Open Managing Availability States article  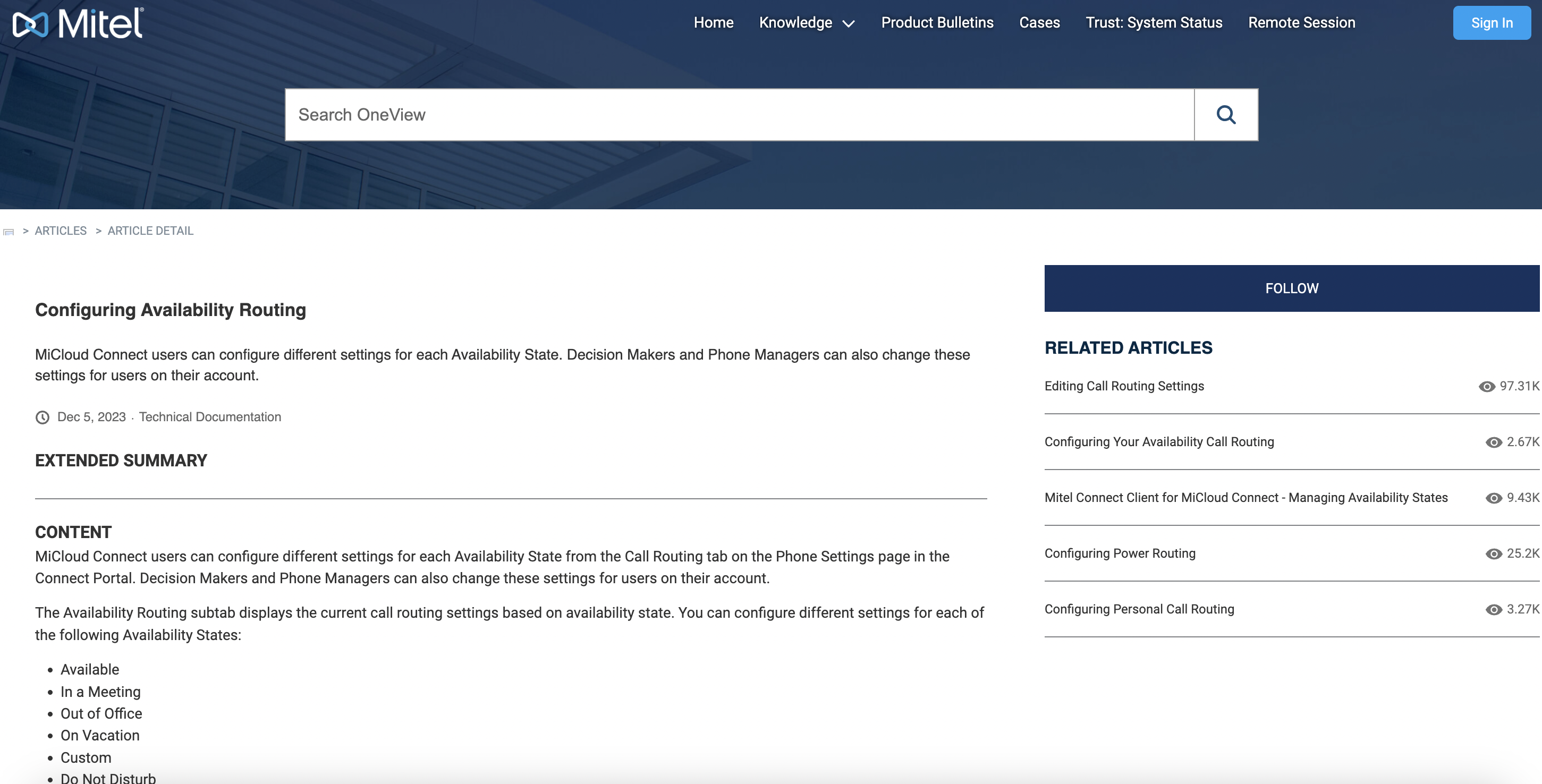(x=1246, y=497)
